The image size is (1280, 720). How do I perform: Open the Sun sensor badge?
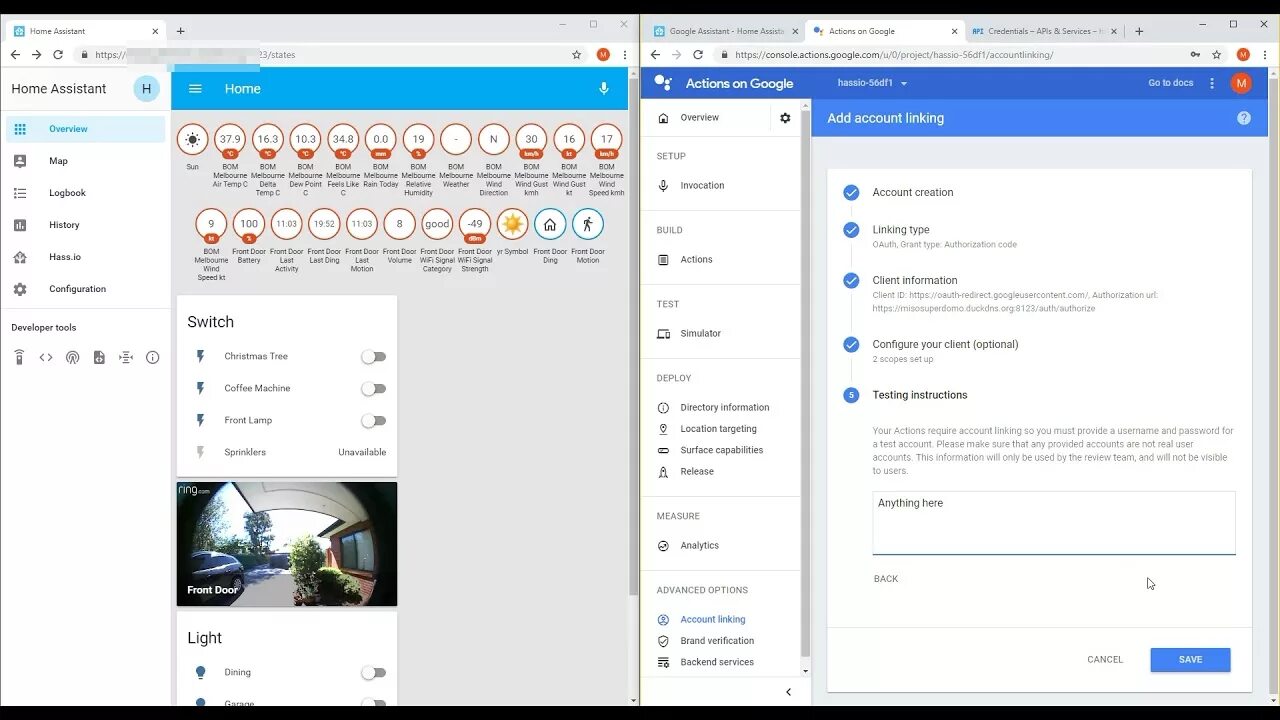tap(192, 139)
